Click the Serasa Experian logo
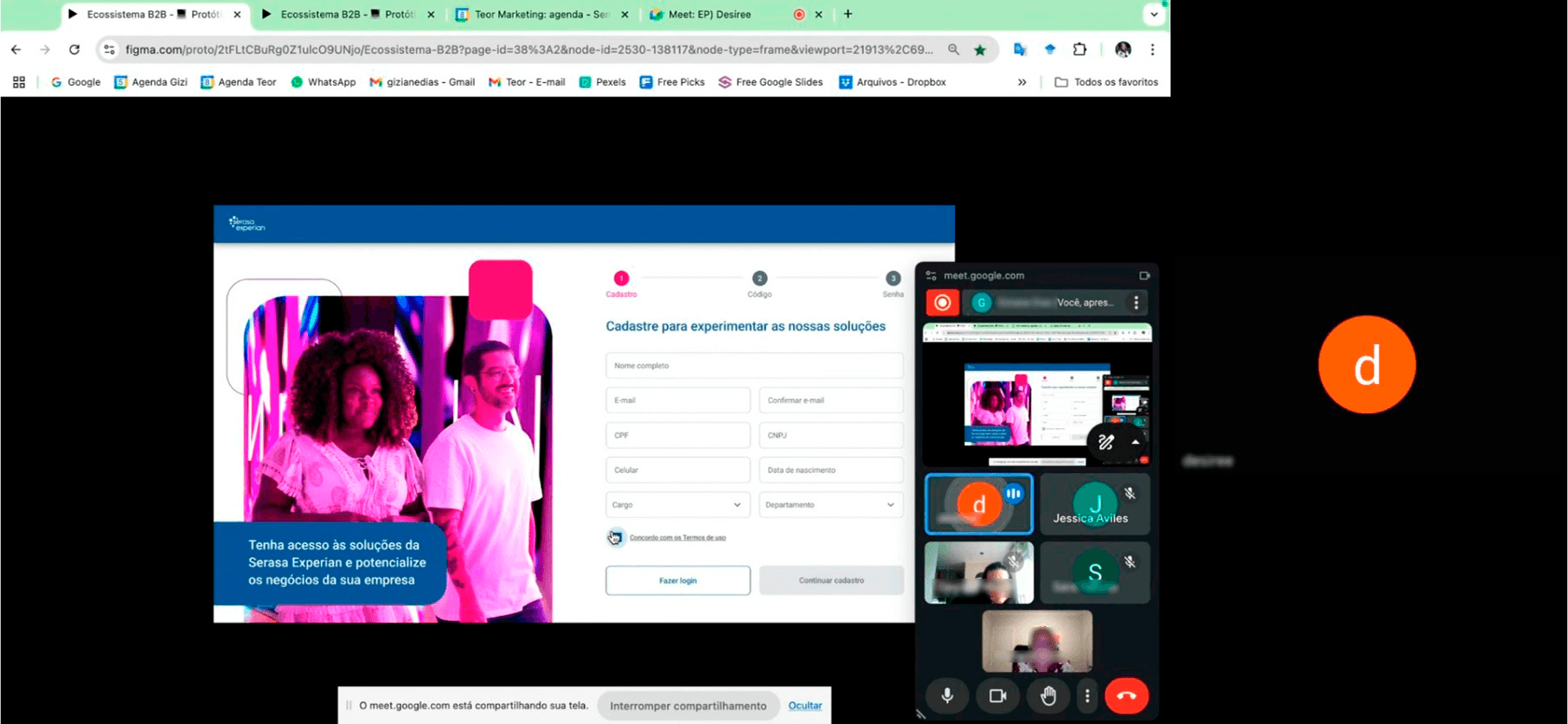Viewport: 1568px width, 724px height. (x=247, y=224)
